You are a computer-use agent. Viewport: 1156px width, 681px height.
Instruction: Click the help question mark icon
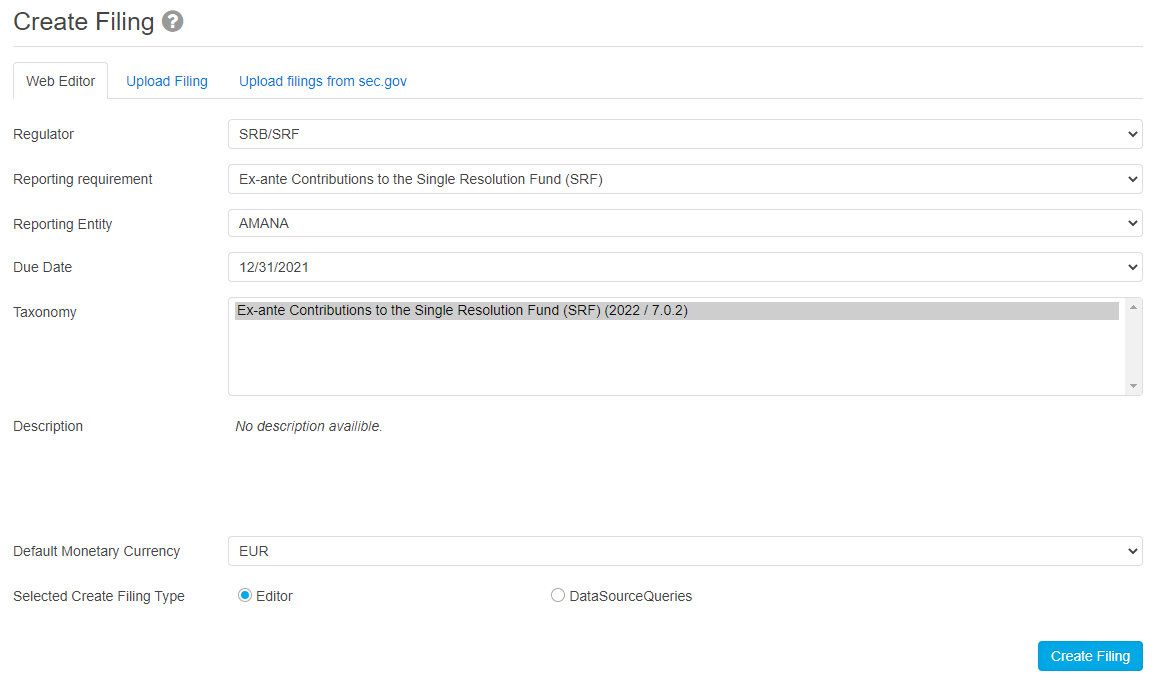coord(173,22)
